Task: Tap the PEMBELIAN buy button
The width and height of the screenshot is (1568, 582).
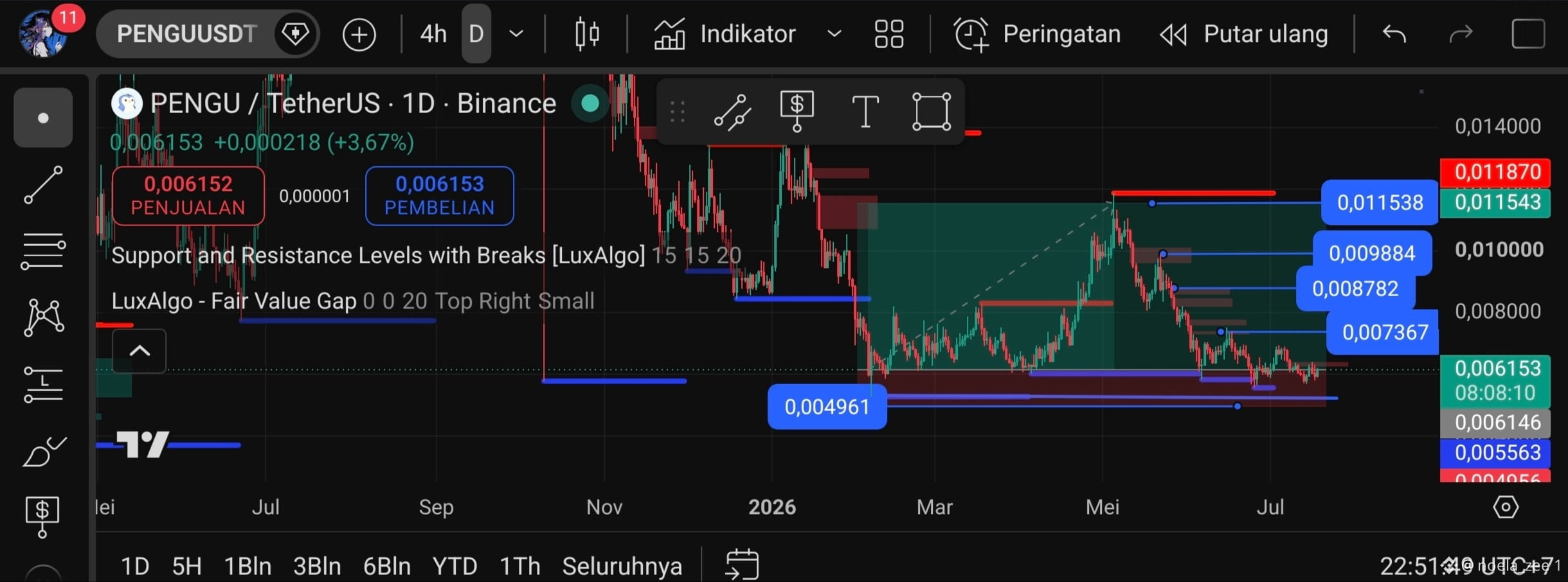Action: click(440, 196)
